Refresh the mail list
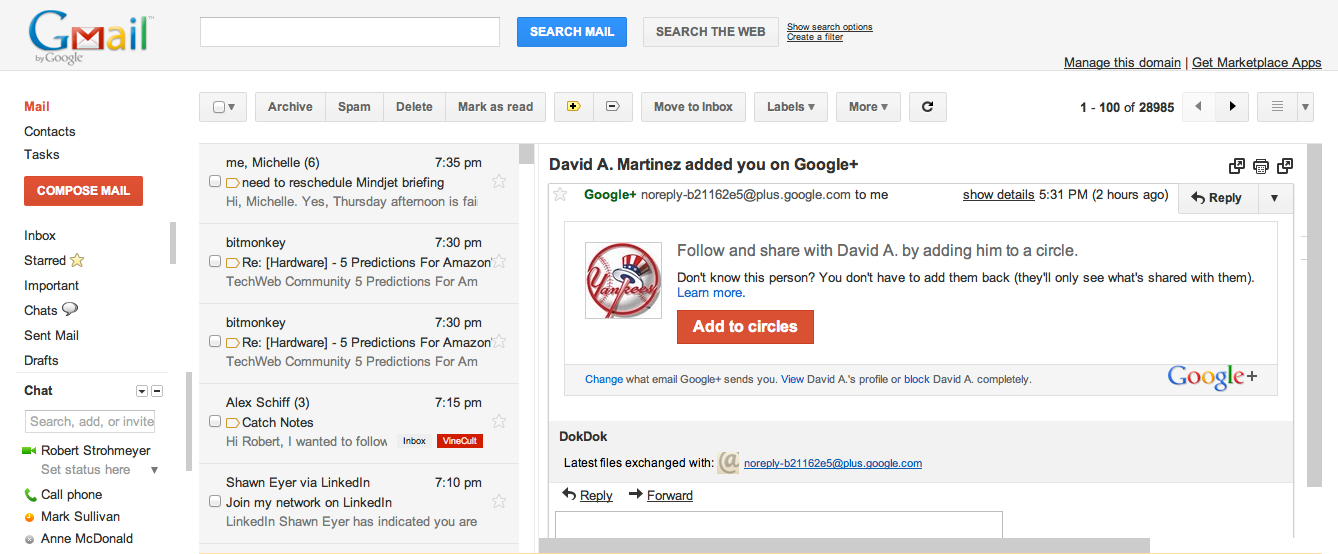This screenshot has height=554, width=1338. click(x=927, y=107)
